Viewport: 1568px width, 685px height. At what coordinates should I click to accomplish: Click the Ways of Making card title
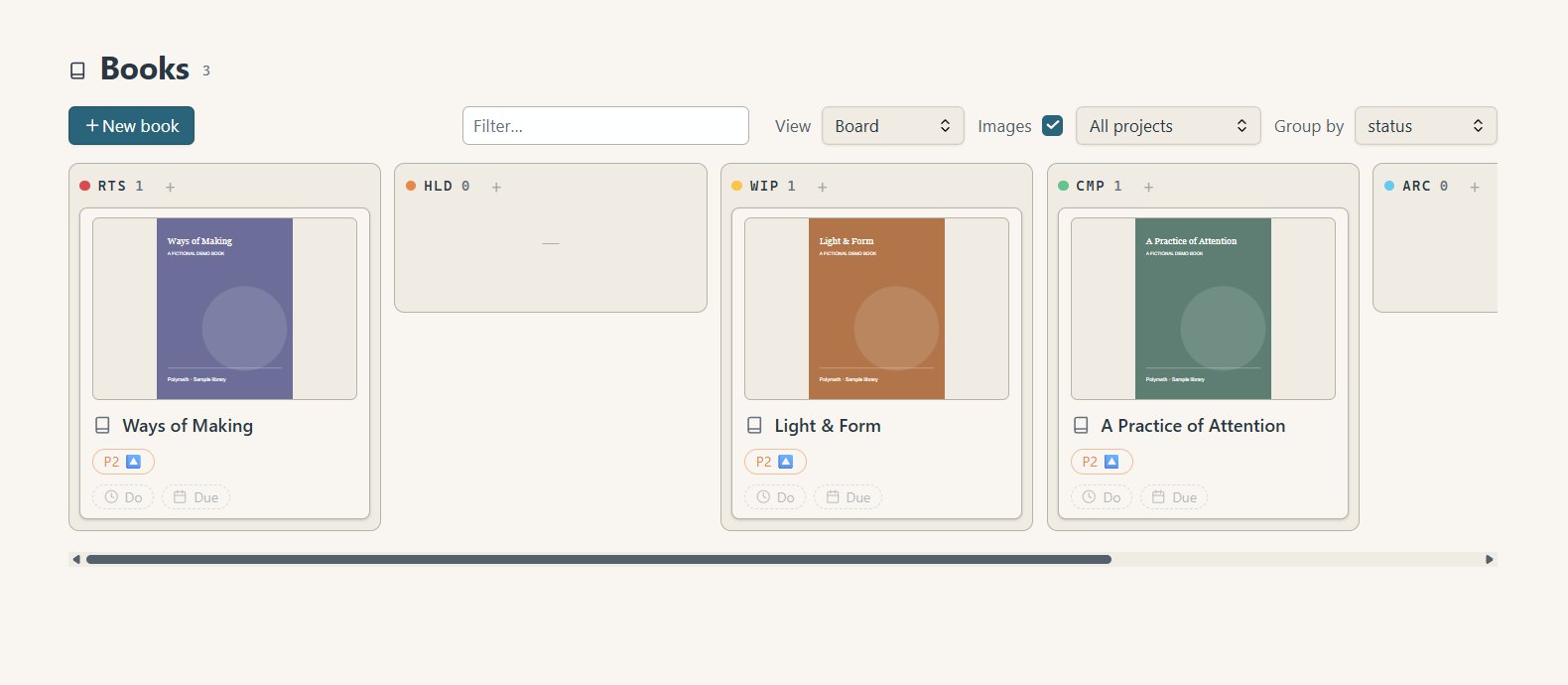point(188,426)
